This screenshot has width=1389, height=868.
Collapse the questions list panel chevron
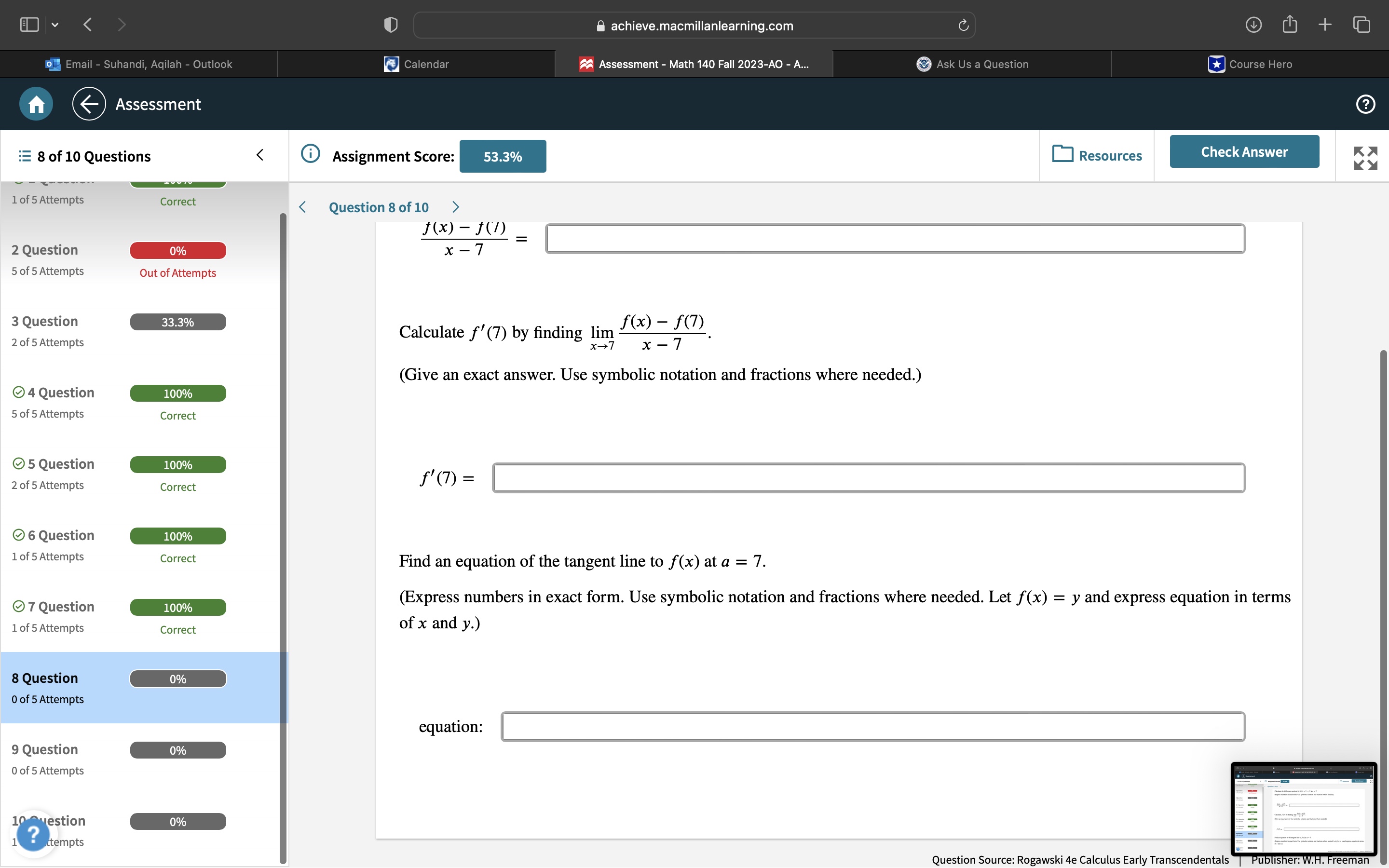[260, 155]
